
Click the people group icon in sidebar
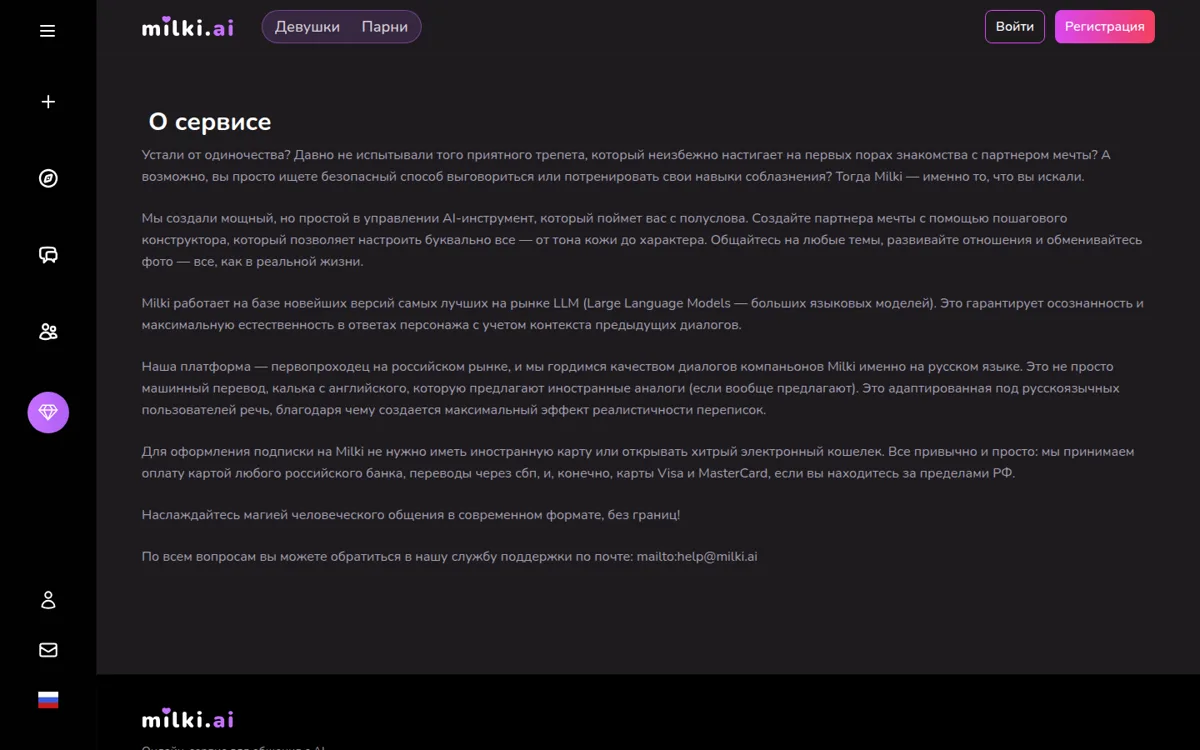click(x=48, y=332)
